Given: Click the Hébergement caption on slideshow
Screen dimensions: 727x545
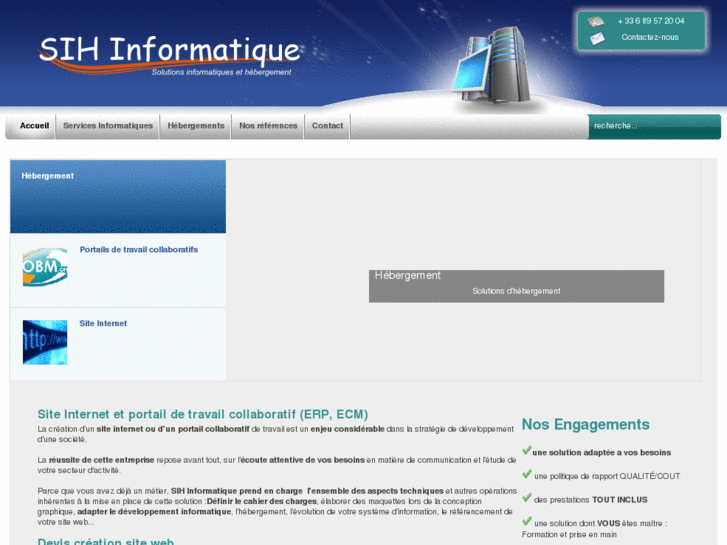Looking at the screenshot, I should (x=408, y=276).
